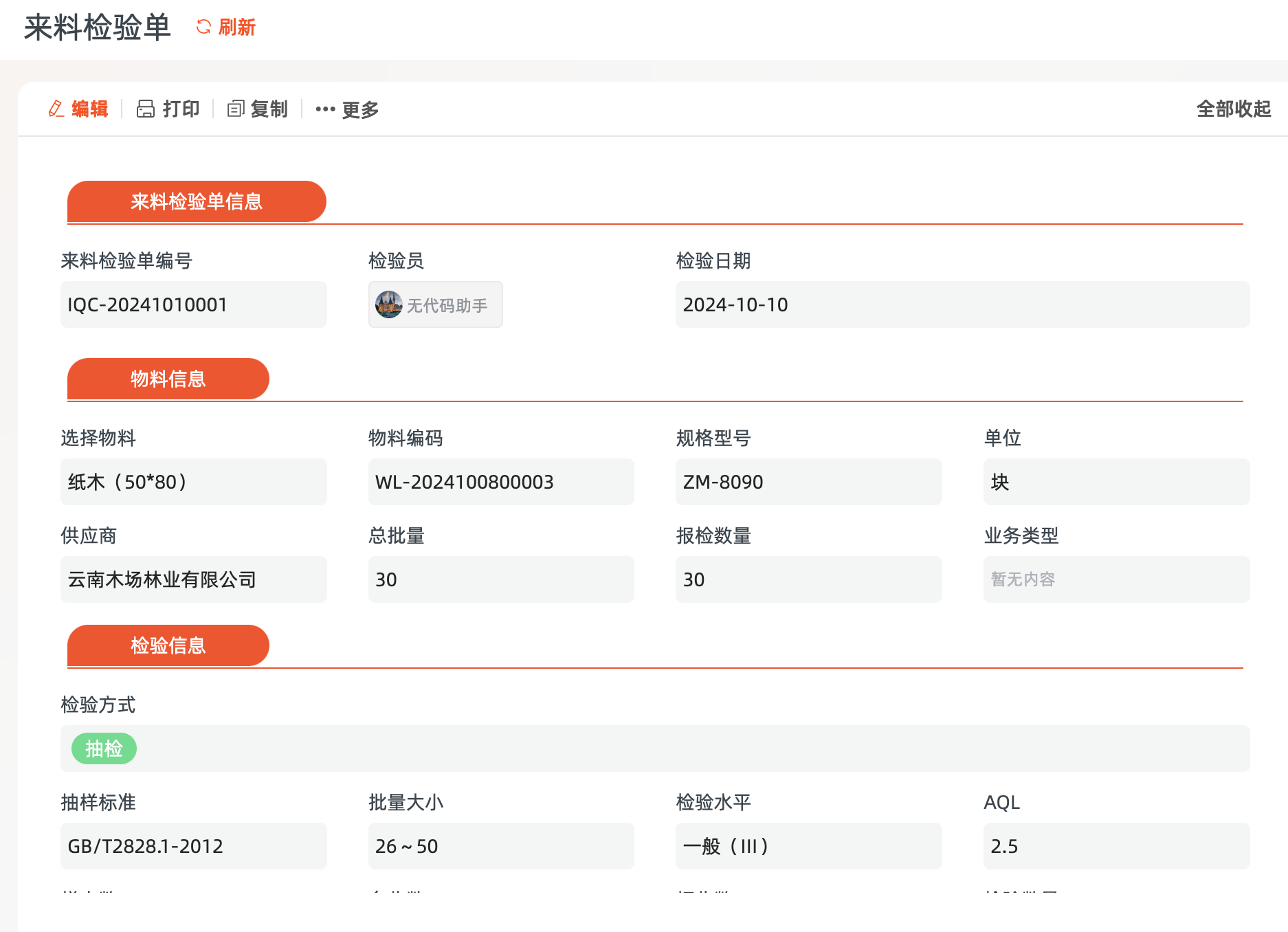This screenshot has height=932, width=1288.
Task: Collapse the 物料信息 section header
Action: 168,379
